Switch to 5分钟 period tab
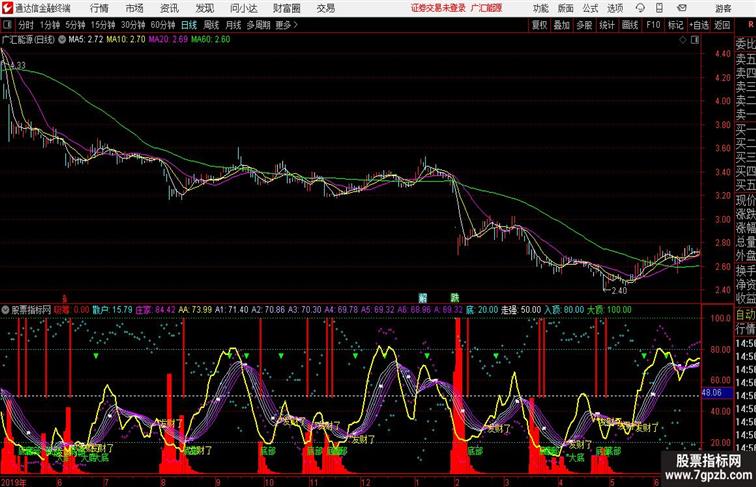This screenshot has height=487, width=756. point(75,25)
